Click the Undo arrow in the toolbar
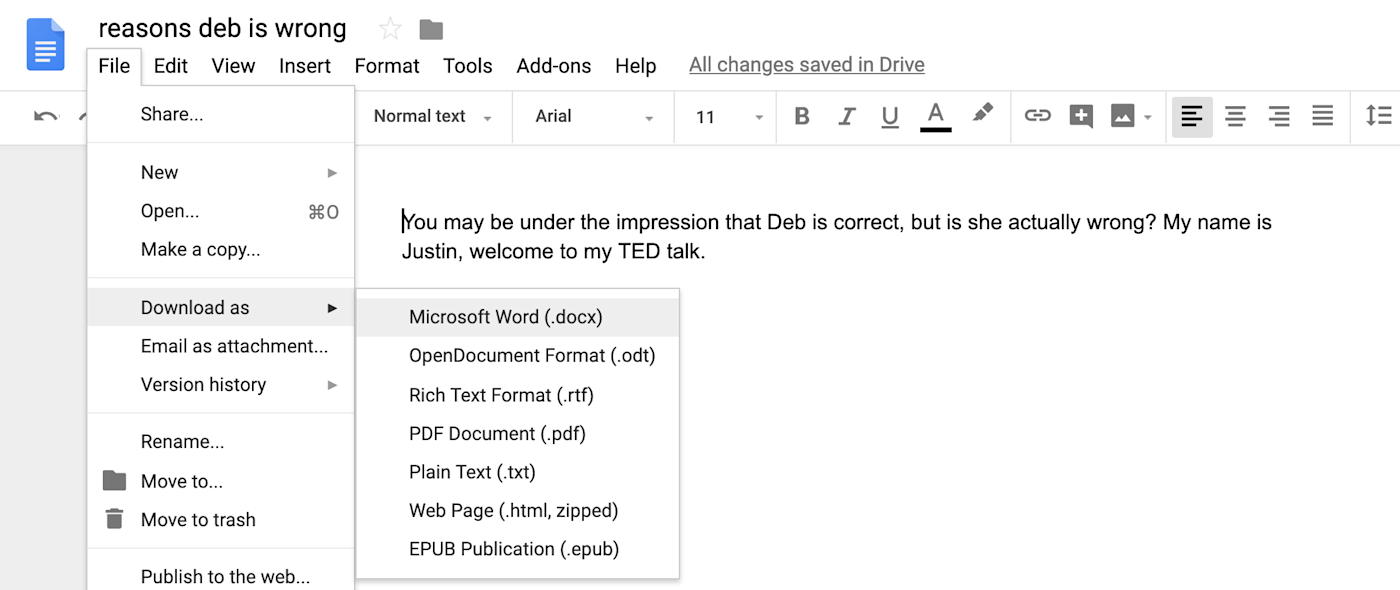The height and width of the screenshot is (590, 1400). (46, 116)
